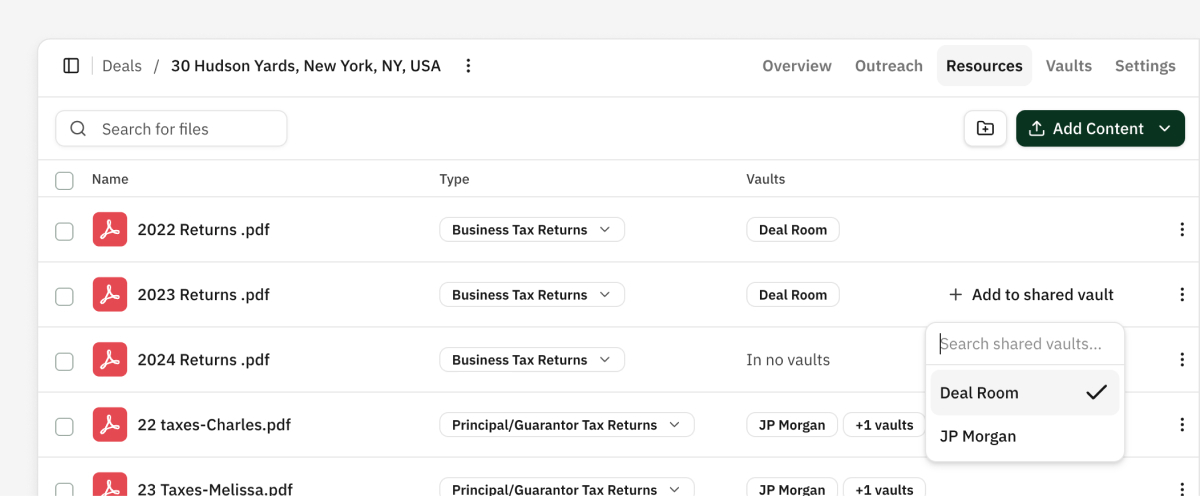The width and height of the screenshot is (1200, 496).
Task: Open row menu for 2022 Returns .pdf
Action: click(1182, 230)
